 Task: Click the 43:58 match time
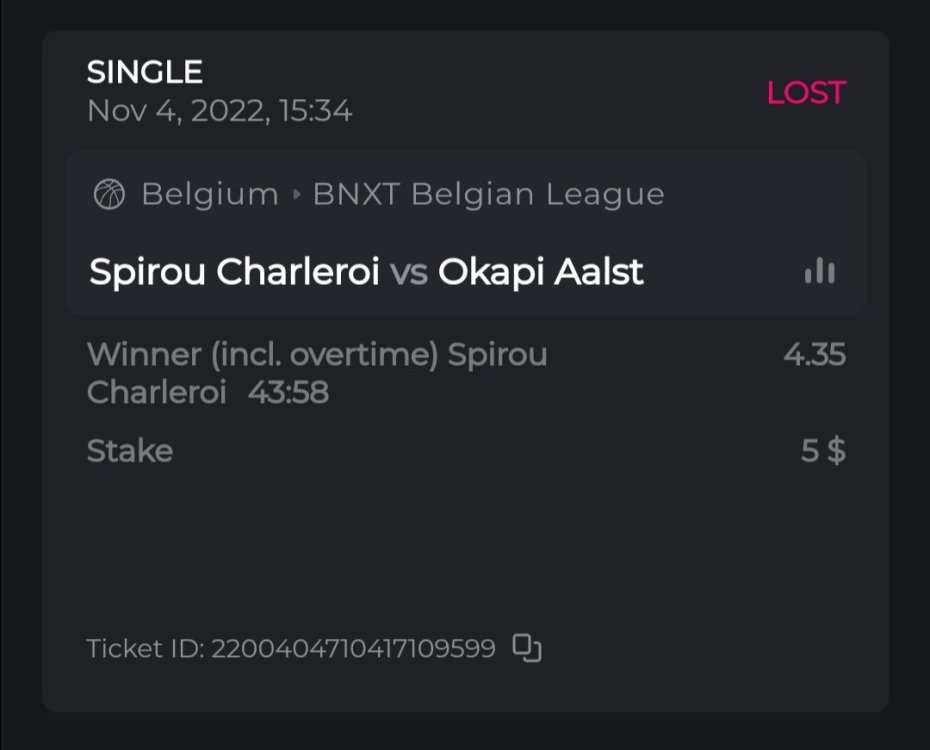tap(288, 393)
